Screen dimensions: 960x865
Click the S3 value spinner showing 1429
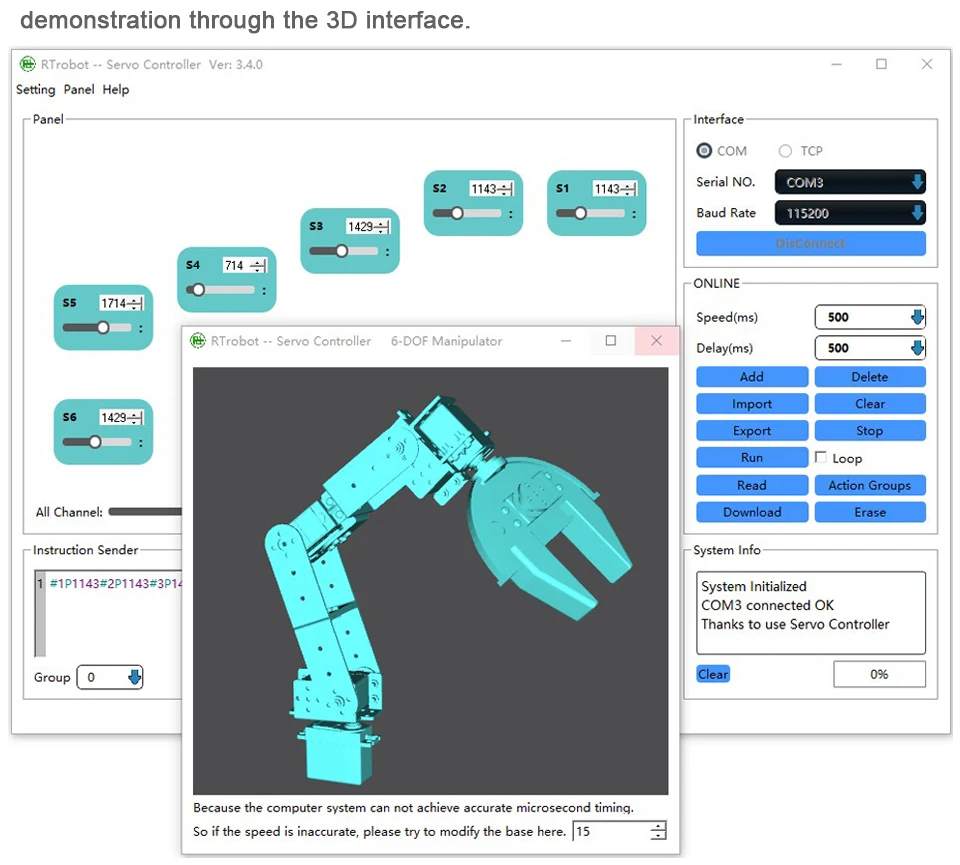click(x=368, y=227)
